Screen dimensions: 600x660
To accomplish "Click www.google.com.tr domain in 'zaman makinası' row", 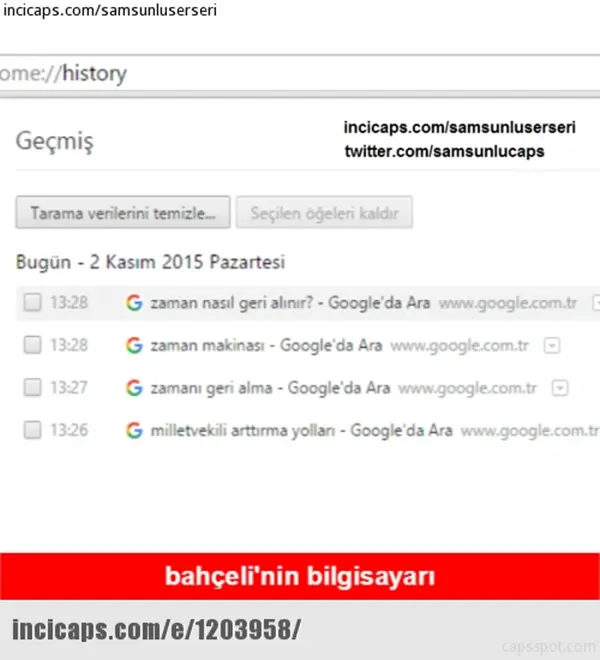I will pos(459,346).
